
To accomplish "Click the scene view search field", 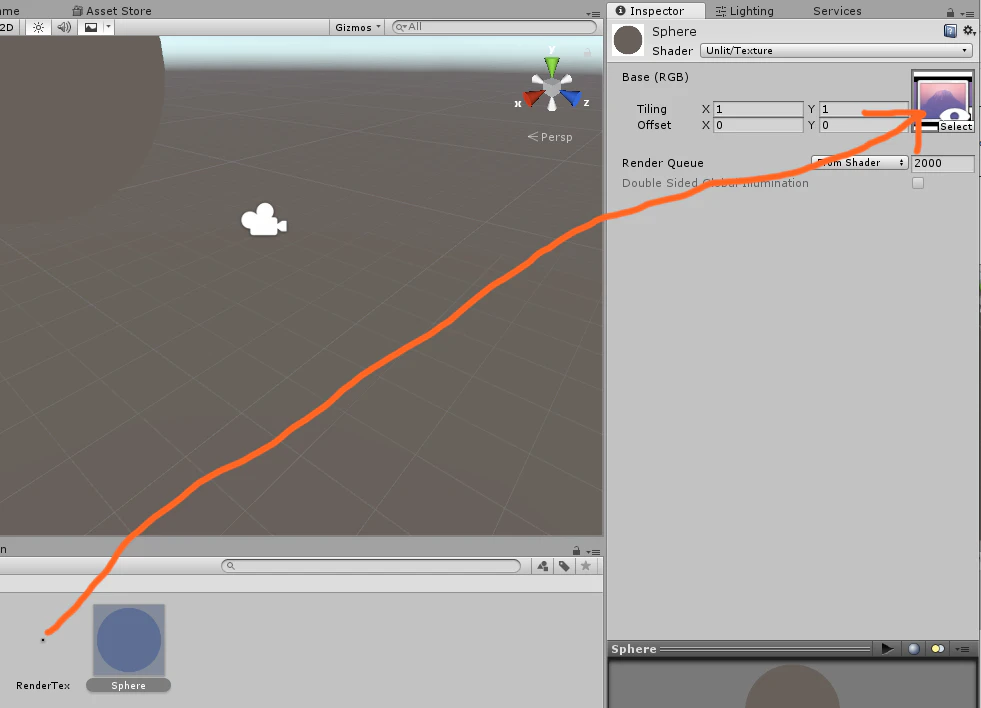I will tap(494, 27).
